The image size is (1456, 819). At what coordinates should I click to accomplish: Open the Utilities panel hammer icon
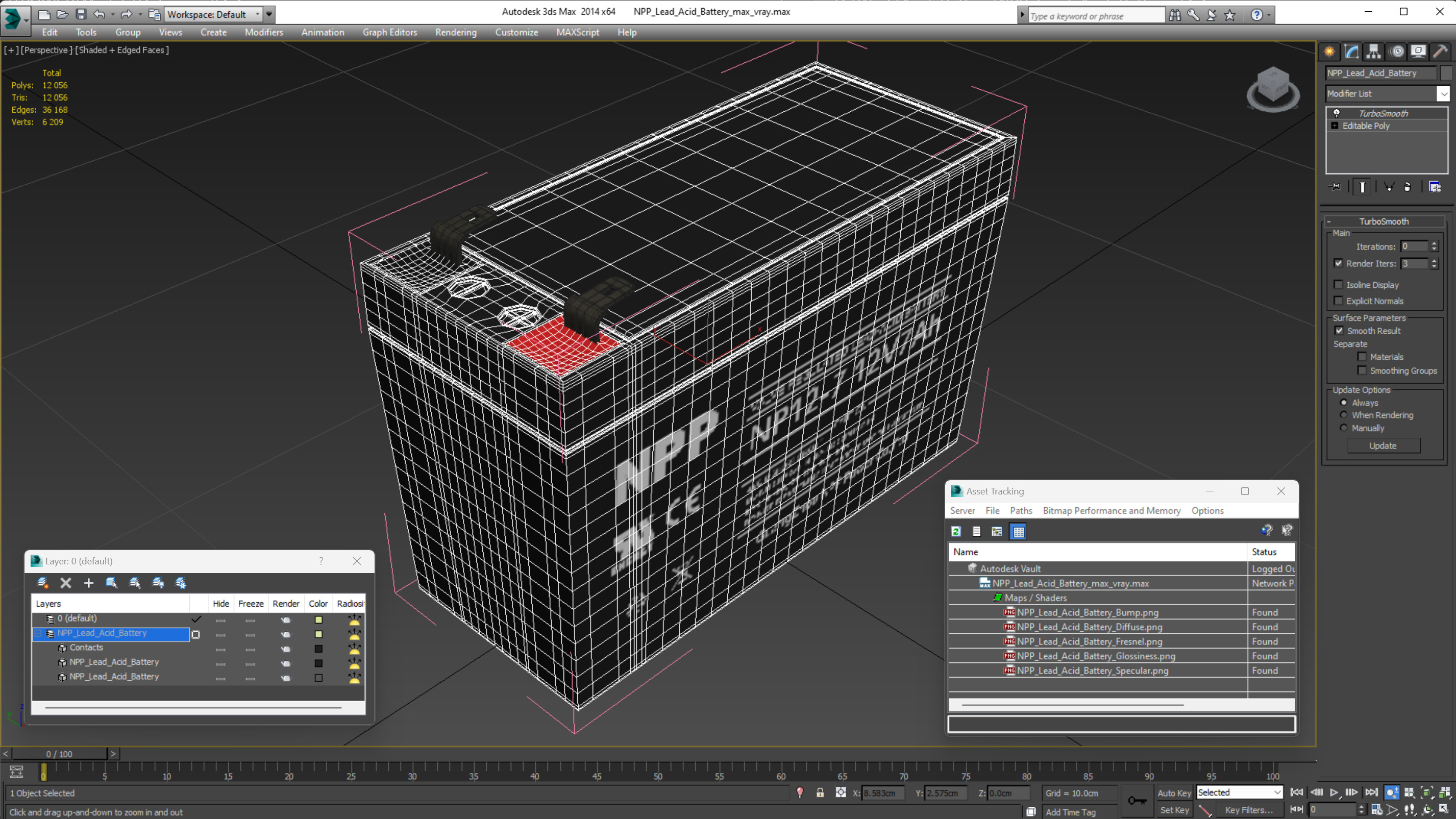click(x=1440, y=52)
